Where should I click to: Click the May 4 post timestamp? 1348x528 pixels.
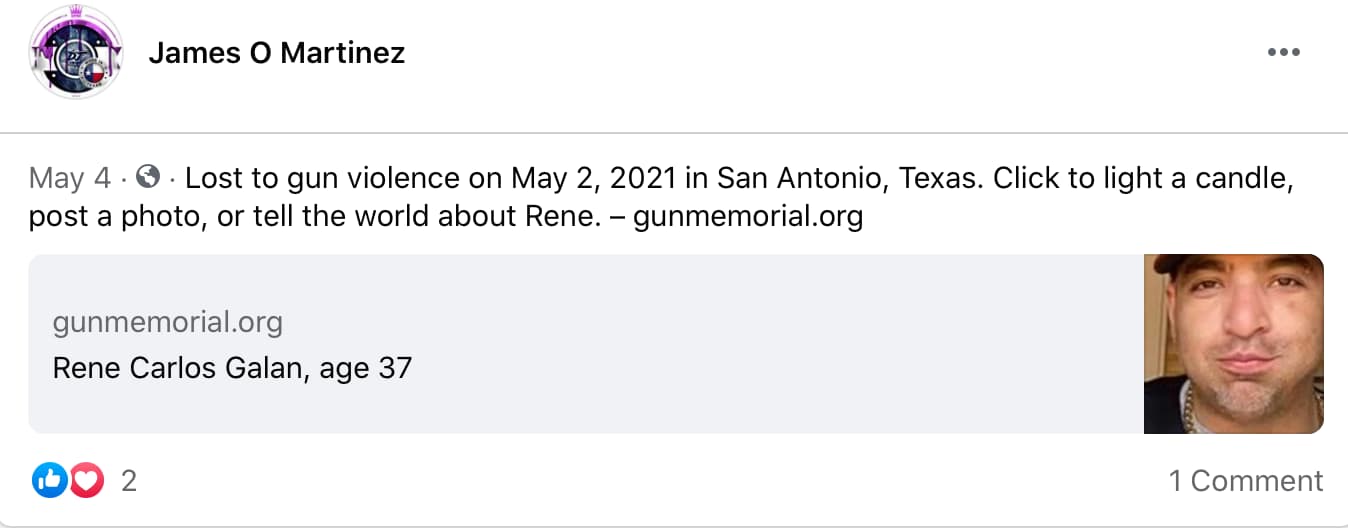(x=70, y=179)
